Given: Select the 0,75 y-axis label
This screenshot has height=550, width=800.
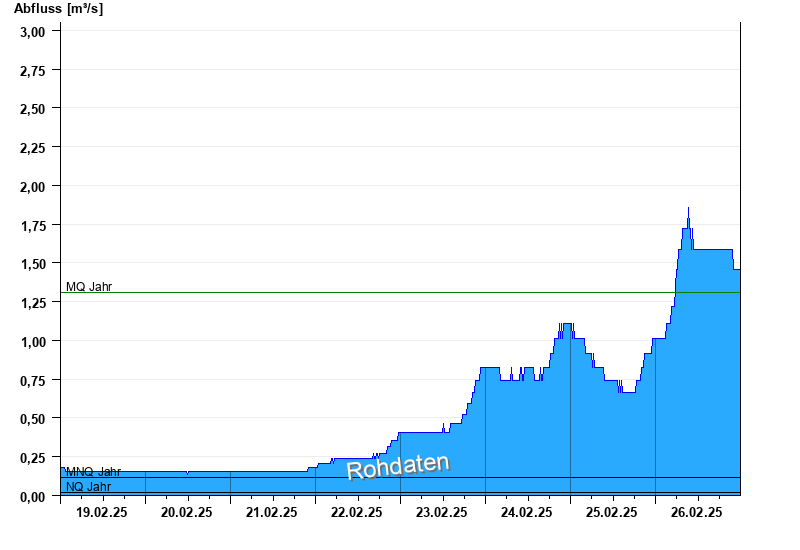Looking at the screenshot, I should 33,381.
